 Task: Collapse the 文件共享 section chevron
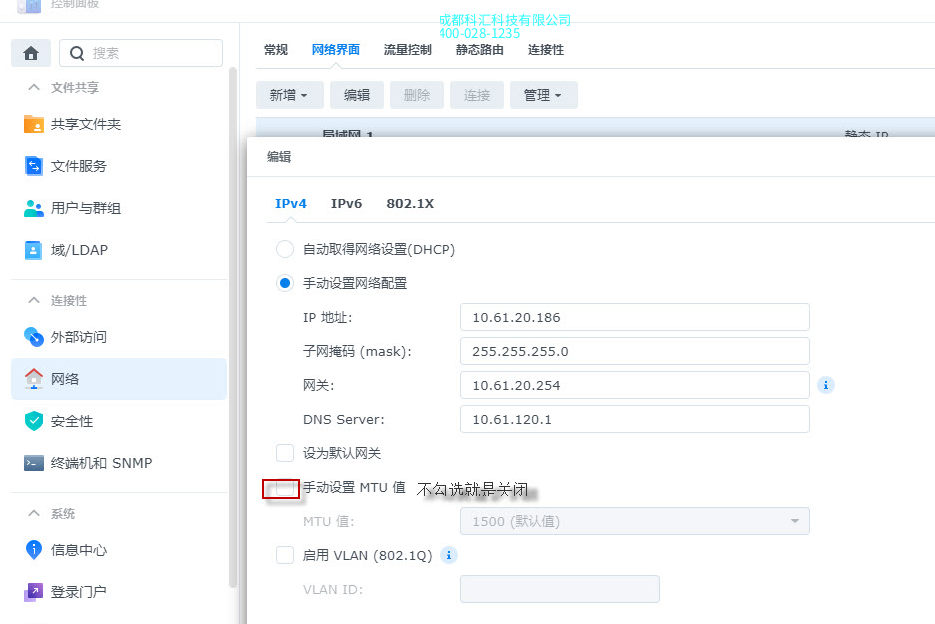click(34, 88)
